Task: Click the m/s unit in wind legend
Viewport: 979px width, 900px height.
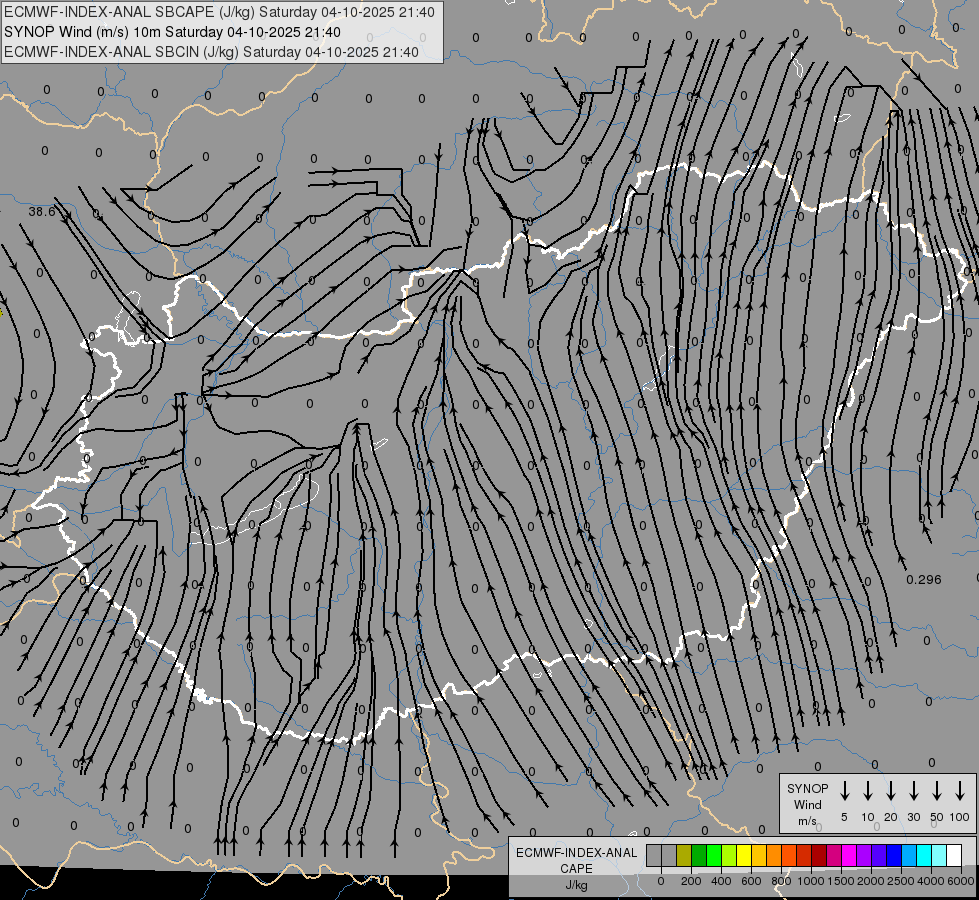Action: click(x=807, y=821)
